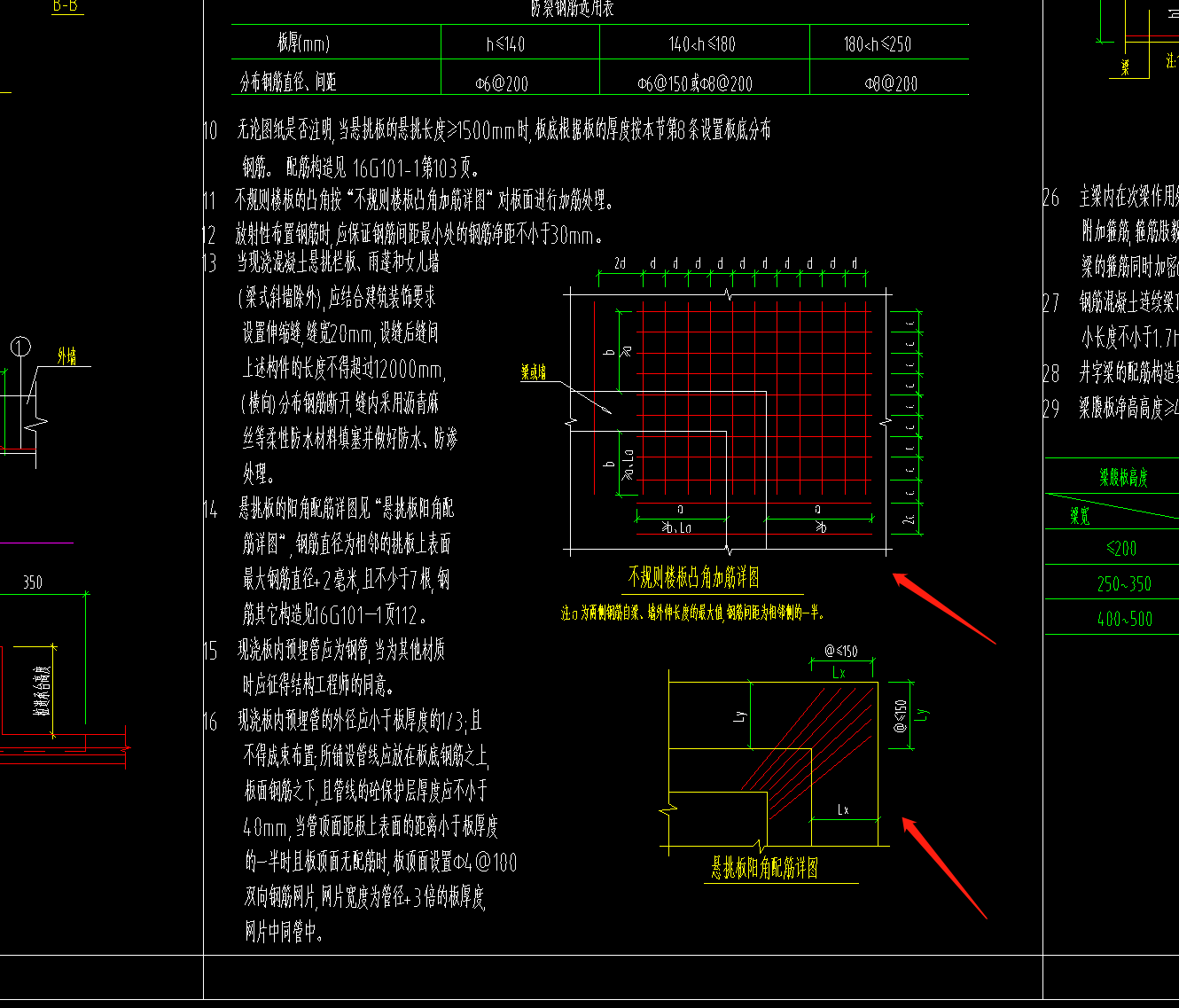Click the green value "250~350"

[x=1124, y=584]
